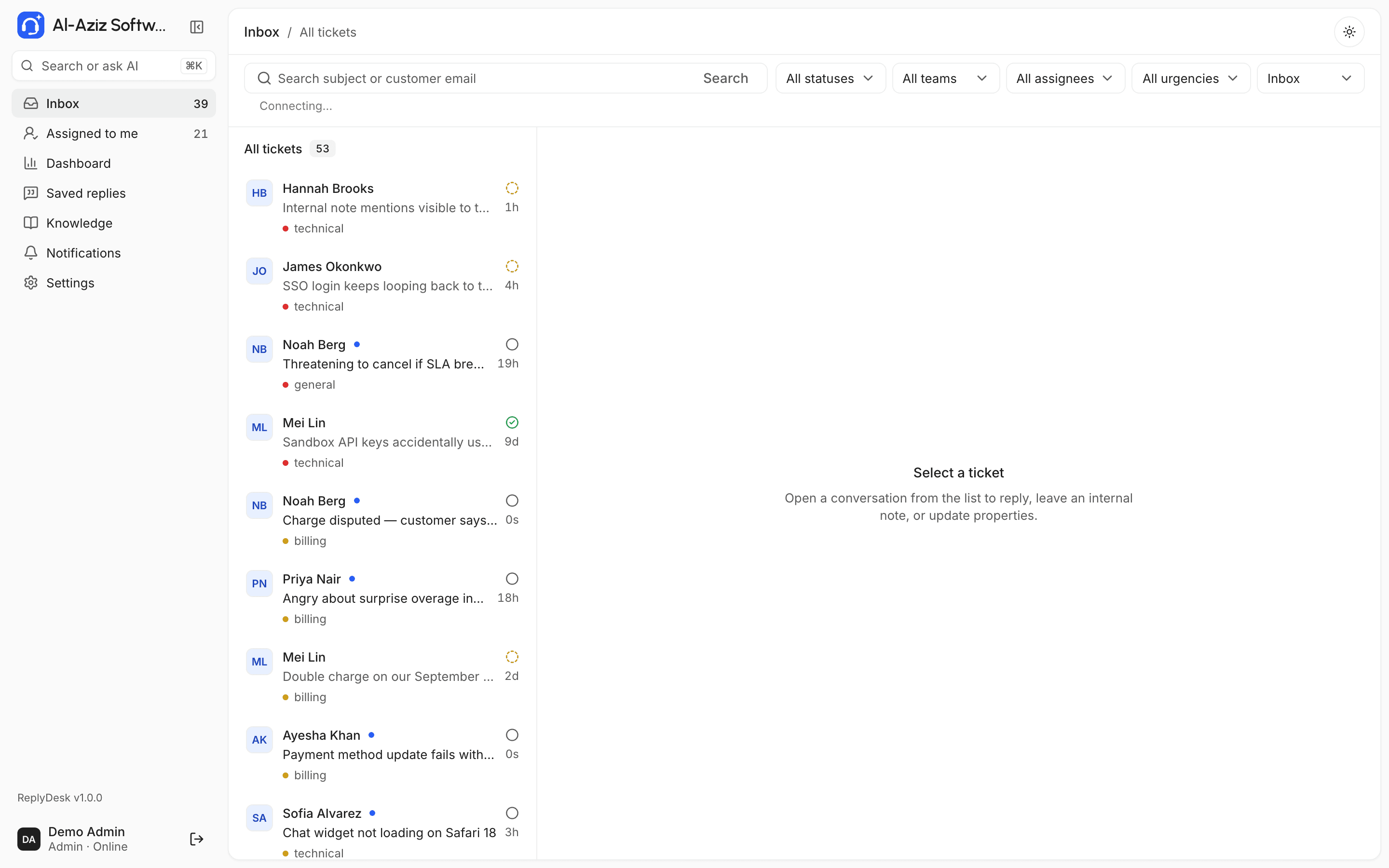Click open status circle on Ayesha Khan ticket
This screenshot has height=868, width=1389.
pyautogui.click(x=512, y=735)
